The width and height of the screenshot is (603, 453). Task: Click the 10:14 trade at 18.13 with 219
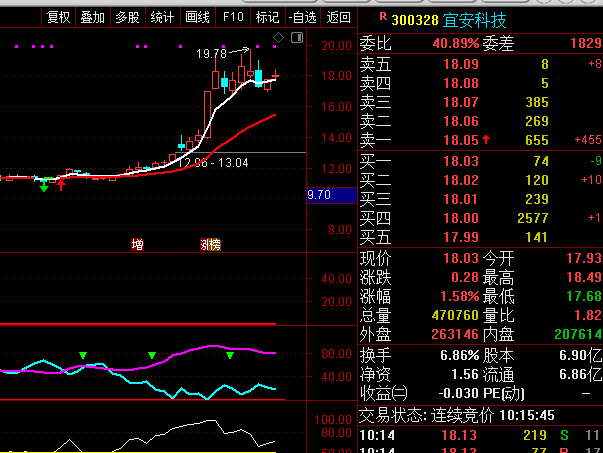point(481,435)
